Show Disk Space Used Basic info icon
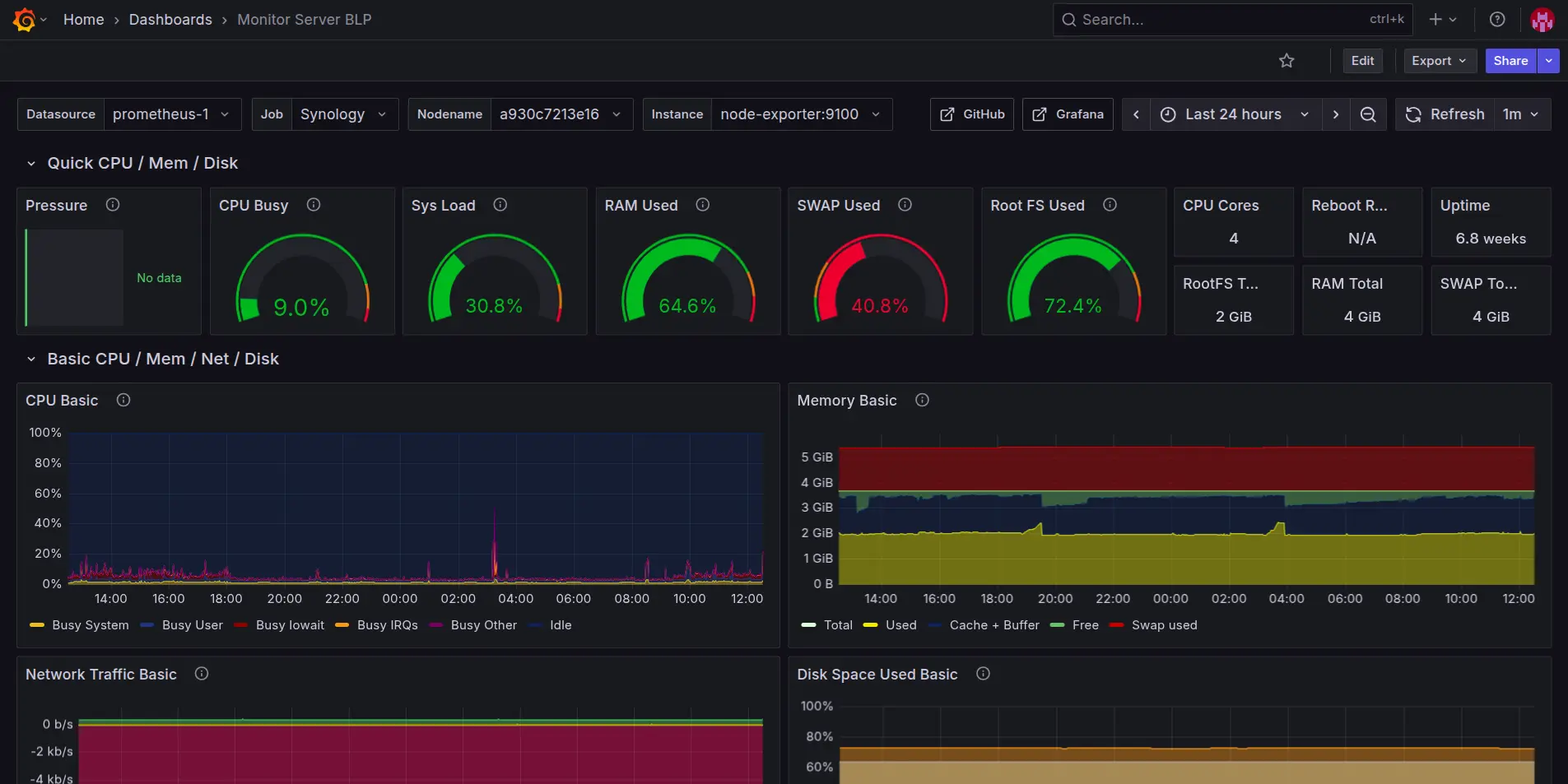This screenshot has width=1568, height=784. (984, 674)
